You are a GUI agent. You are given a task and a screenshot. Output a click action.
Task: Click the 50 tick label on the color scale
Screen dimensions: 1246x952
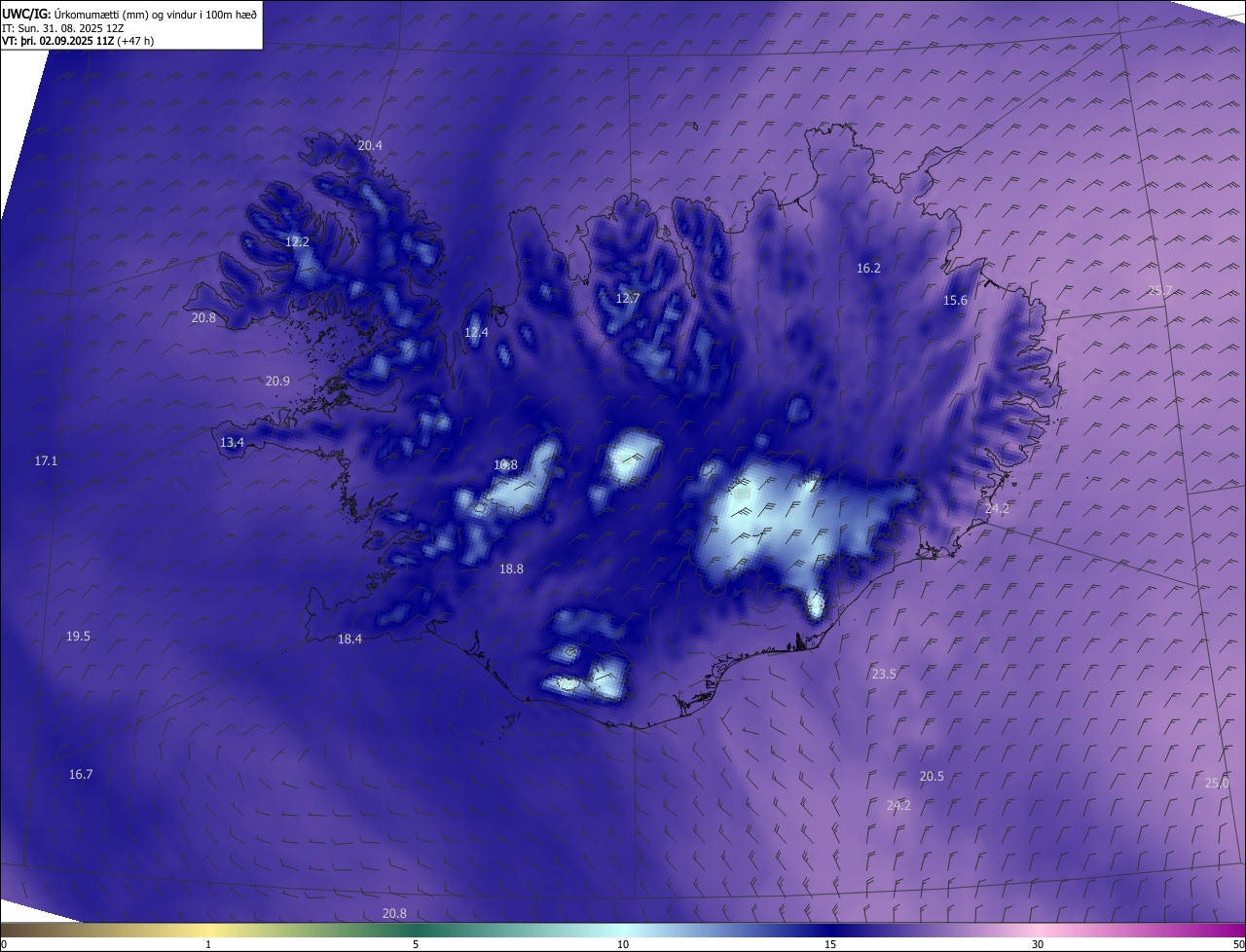pyautogui.click(x=1238, y=944)
